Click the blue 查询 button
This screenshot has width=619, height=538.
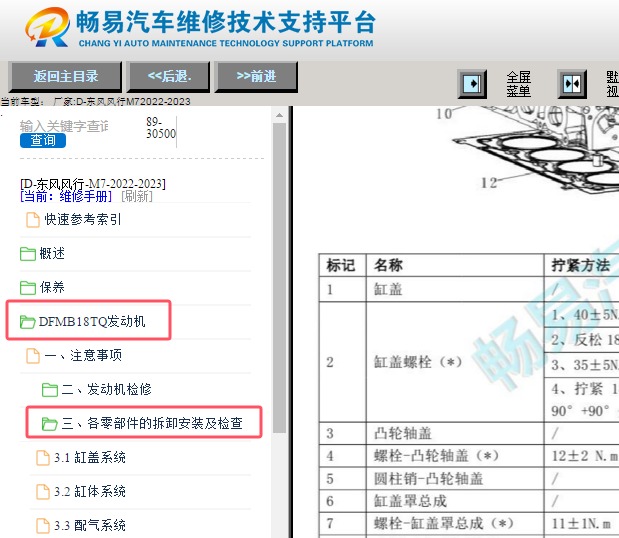[x=43, y=140]
